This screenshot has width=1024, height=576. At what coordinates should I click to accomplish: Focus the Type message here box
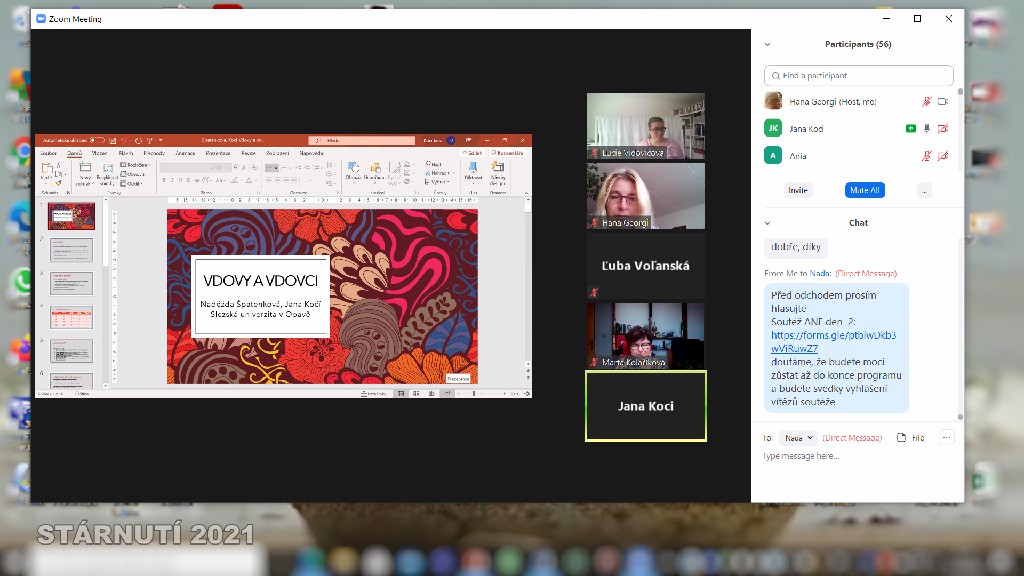(x=855, y=457)
